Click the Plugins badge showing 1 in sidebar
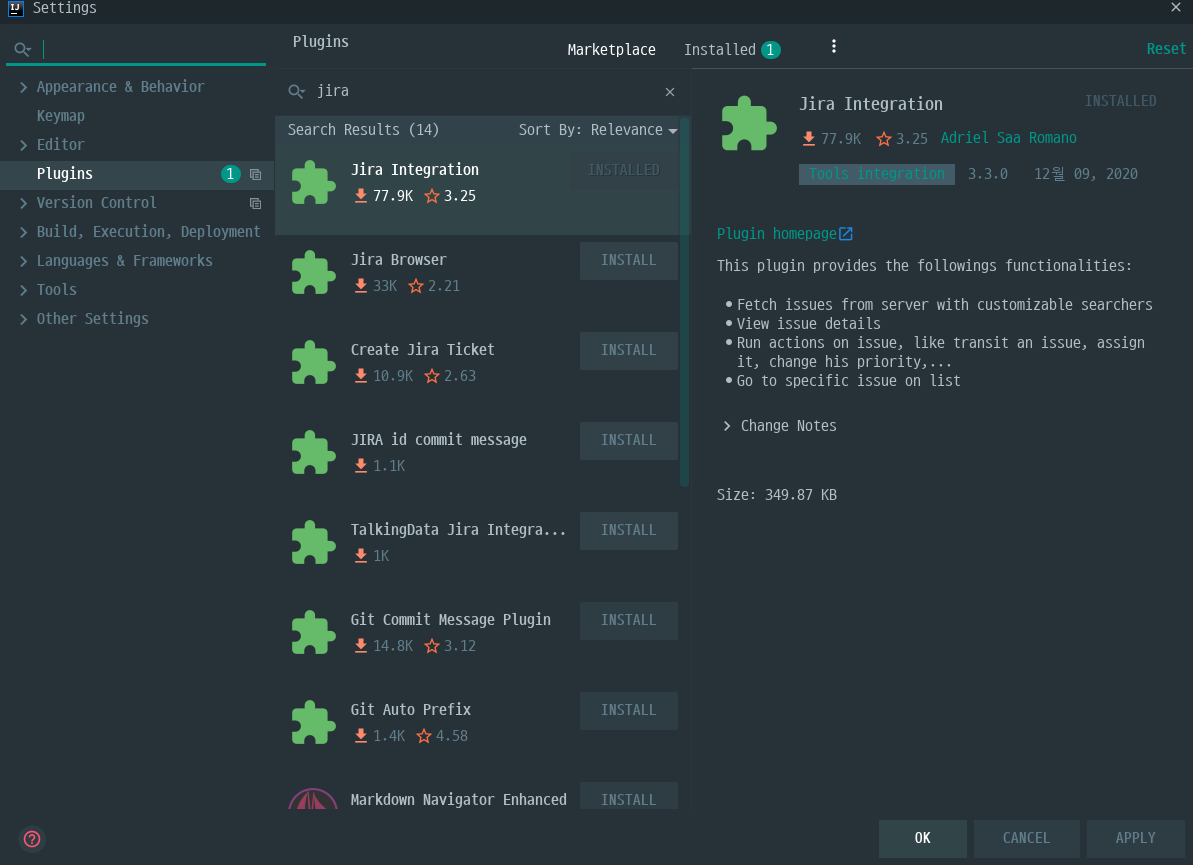This screenshot has width=1193, height=865. tap(231, 174)
